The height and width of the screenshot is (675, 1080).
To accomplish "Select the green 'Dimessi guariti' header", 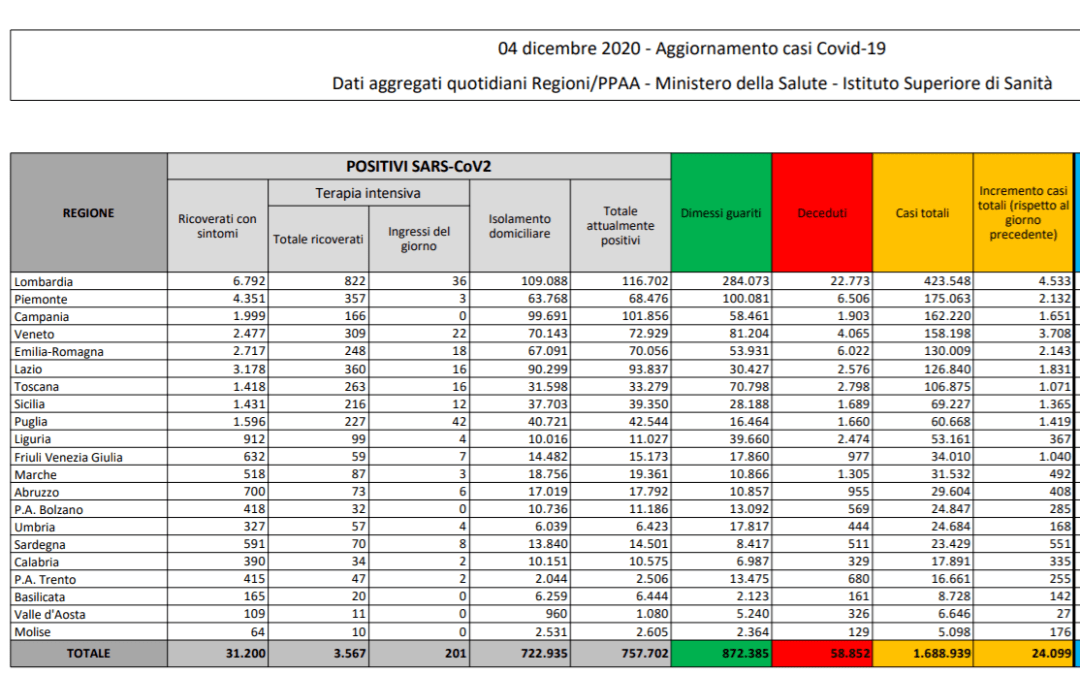I will click(x=721, y=213).
